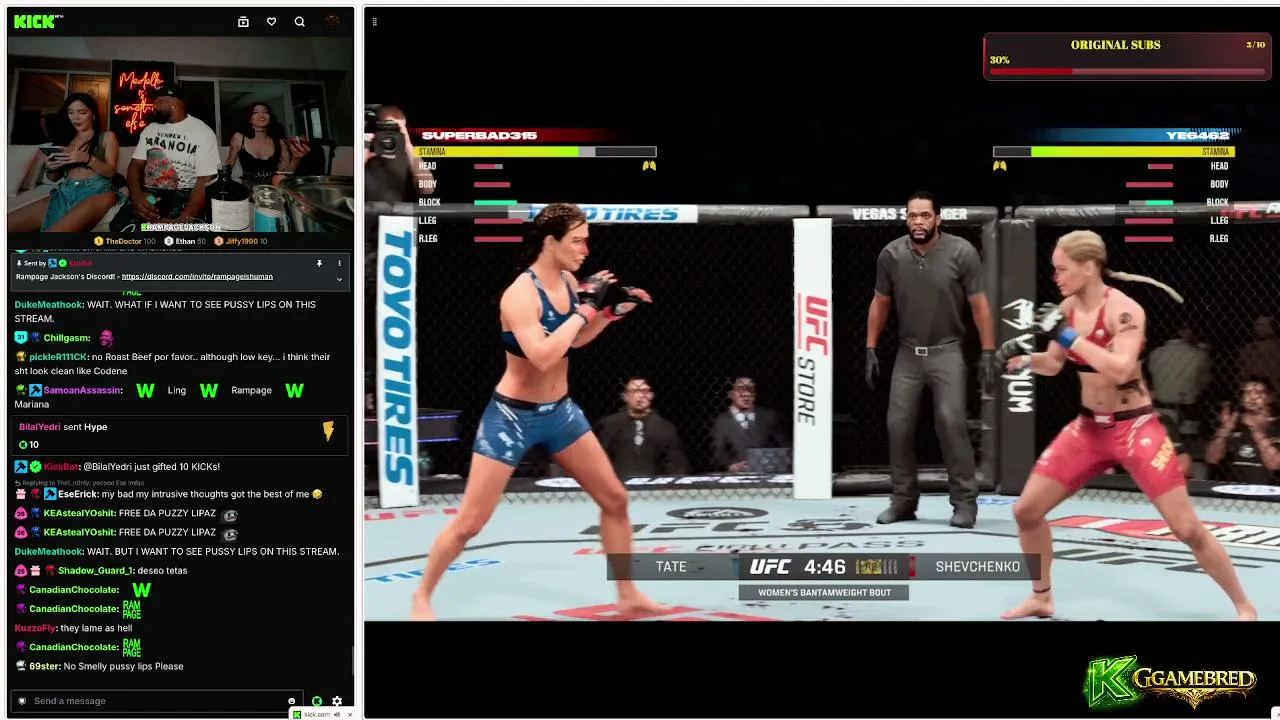
Task: Open EseErick's chat username
Action: 77,494
